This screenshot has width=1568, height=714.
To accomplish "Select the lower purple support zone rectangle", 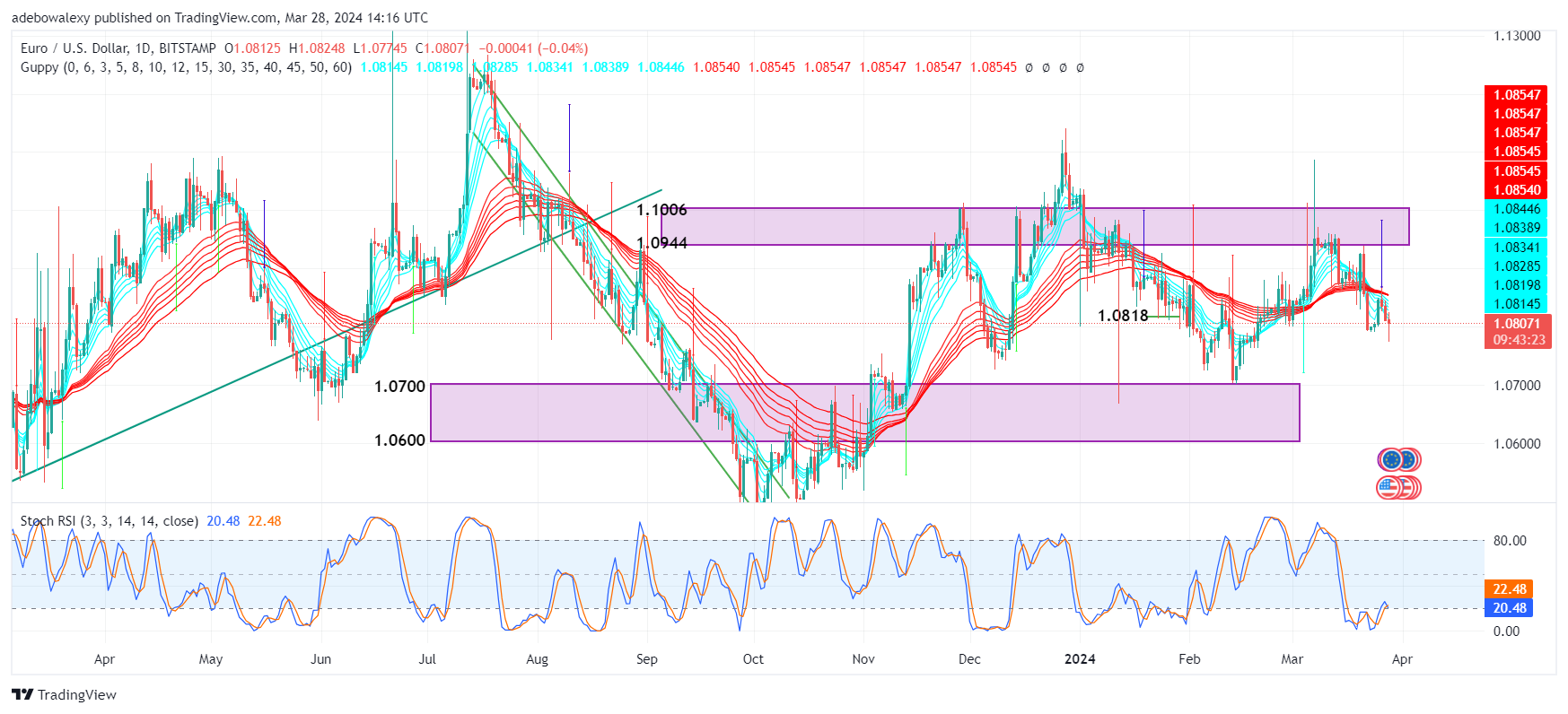I will (x=865, y=413).
